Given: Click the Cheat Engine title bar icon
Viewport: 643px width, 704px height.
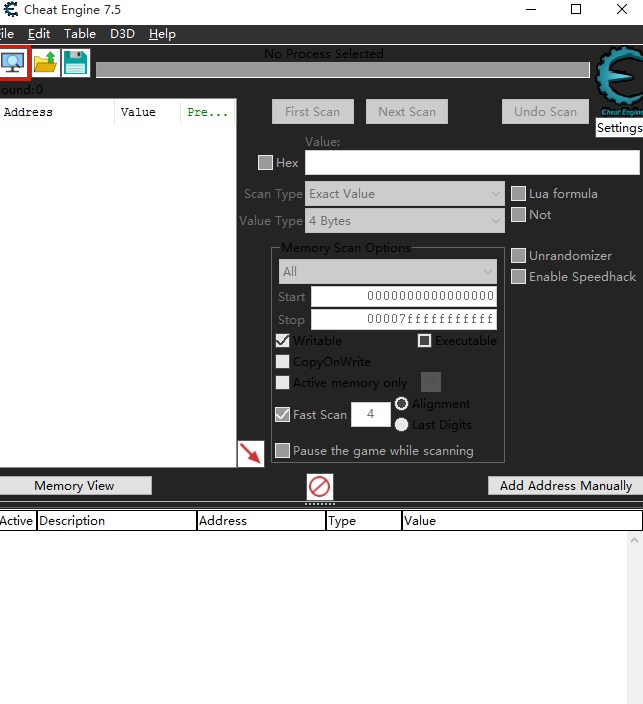Looking at the screenshot, I should point(10,9).
